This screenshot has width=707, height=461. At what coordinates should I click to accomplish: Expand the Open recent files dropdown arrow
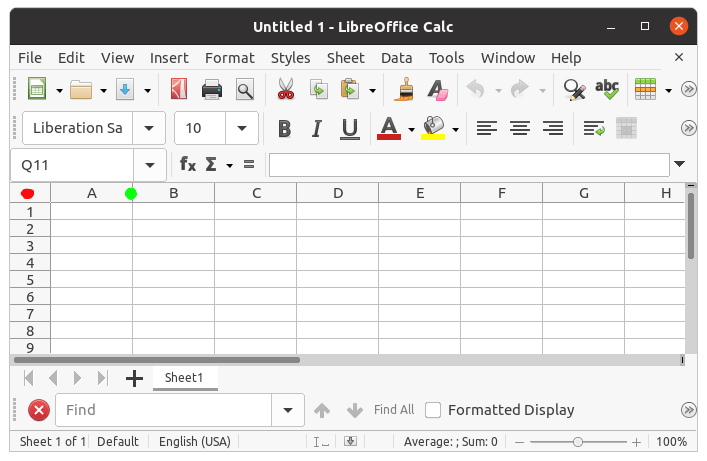(x=104, y=91)
